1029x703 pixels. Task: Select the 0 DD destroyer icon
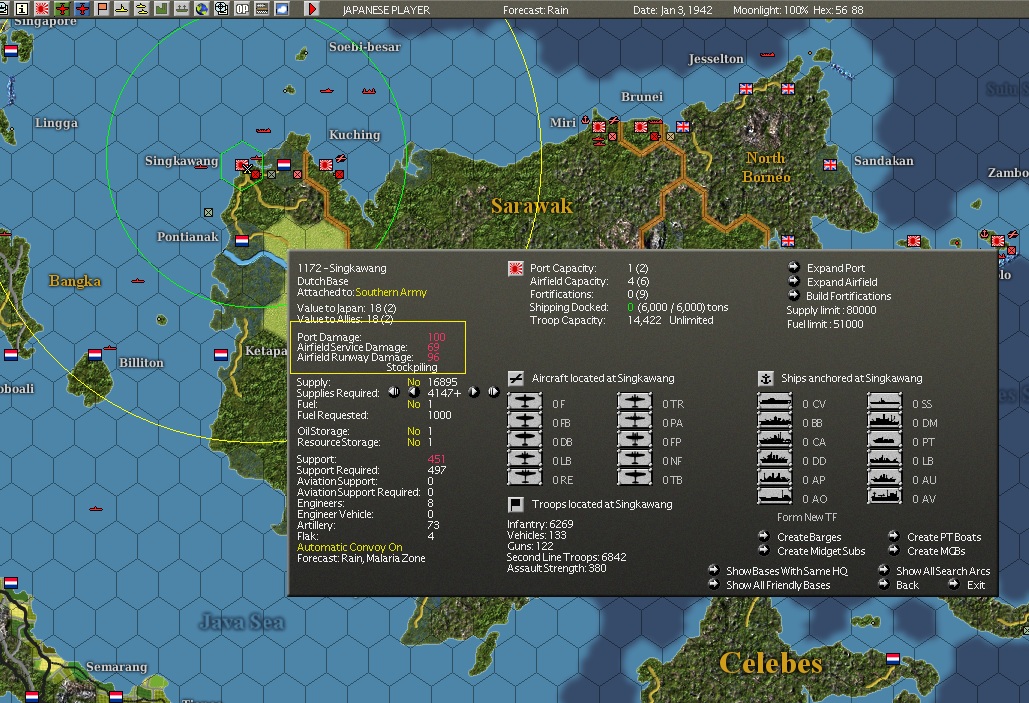click(774, 459)
